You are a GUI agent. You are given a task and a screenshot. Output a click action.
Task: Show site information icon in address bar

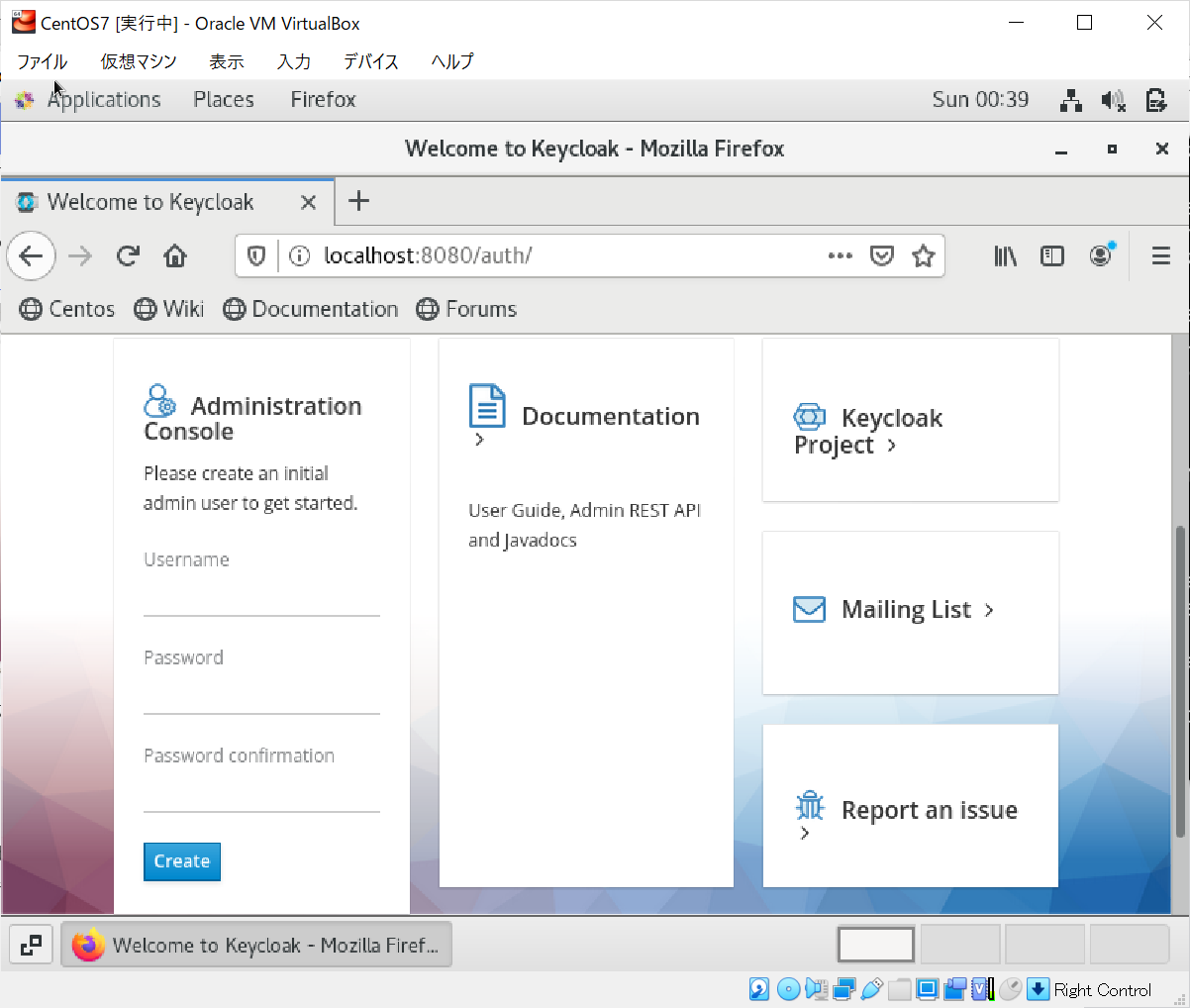tap(299, 256)
